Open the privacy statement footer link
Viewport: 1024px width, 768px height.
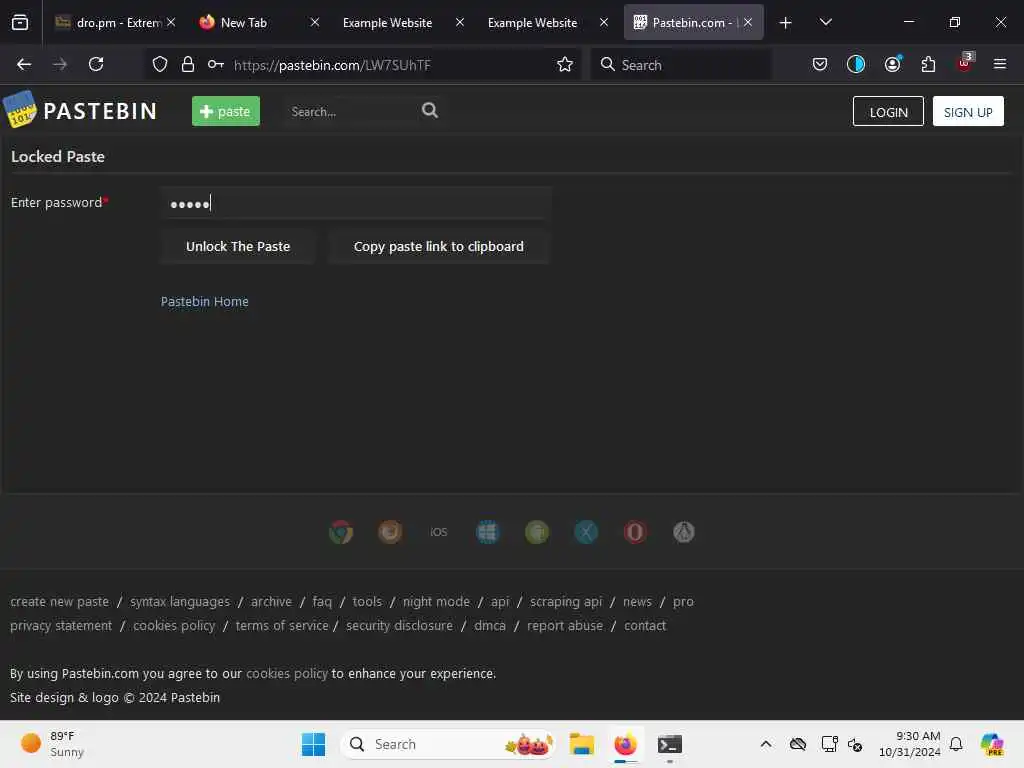(x=61, y=626)
